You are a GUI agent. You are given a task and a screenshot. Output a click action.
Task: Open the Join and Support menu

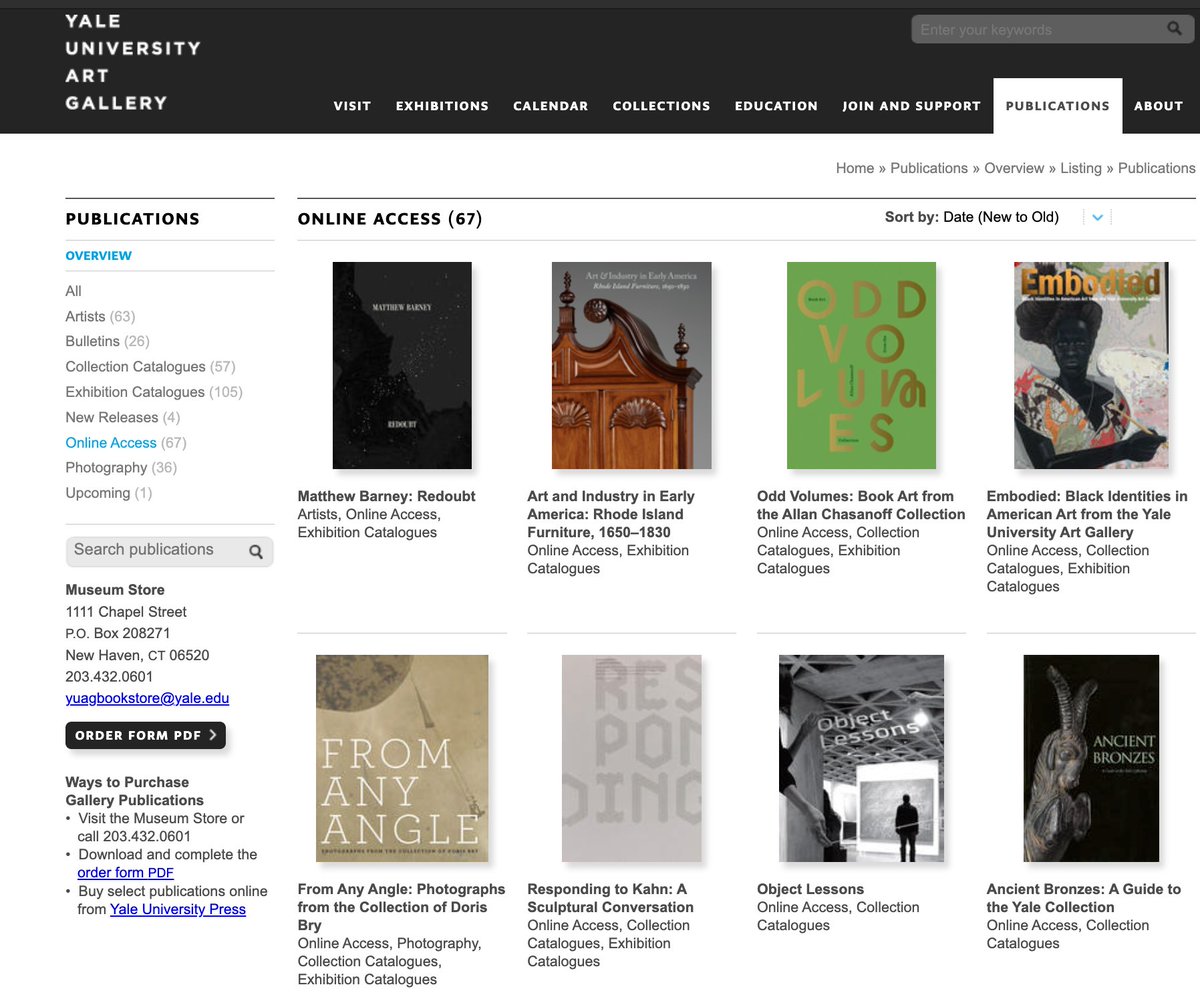coord(911,106)
